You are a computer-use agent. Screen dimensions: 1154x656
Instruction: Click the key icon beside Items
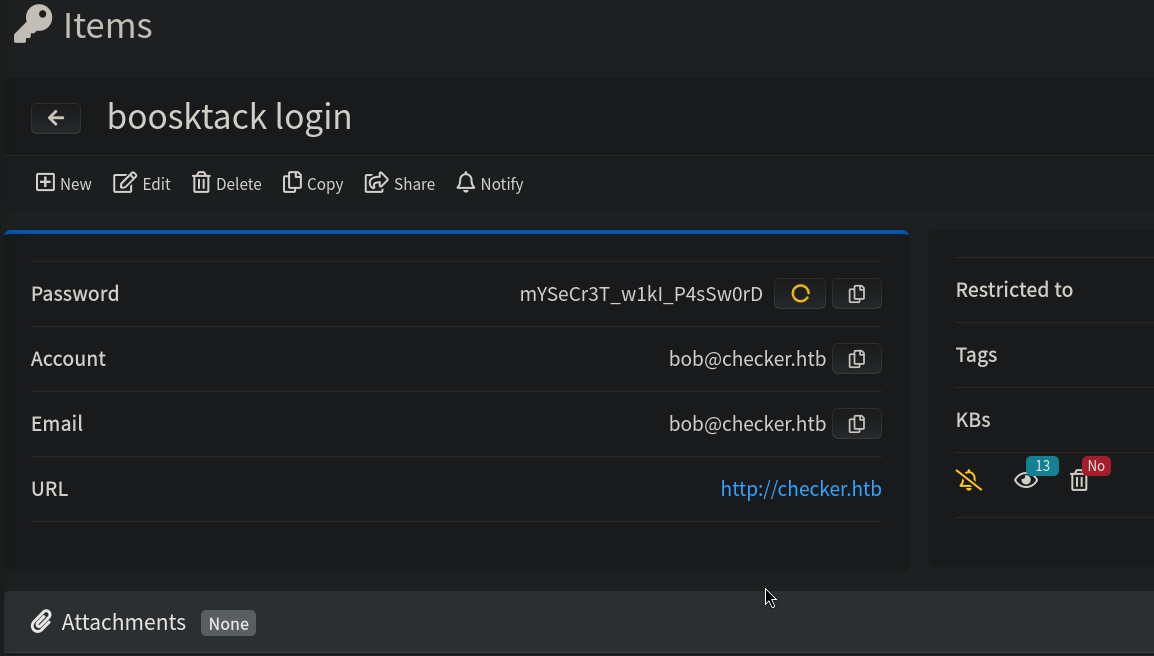coord(33,24)
